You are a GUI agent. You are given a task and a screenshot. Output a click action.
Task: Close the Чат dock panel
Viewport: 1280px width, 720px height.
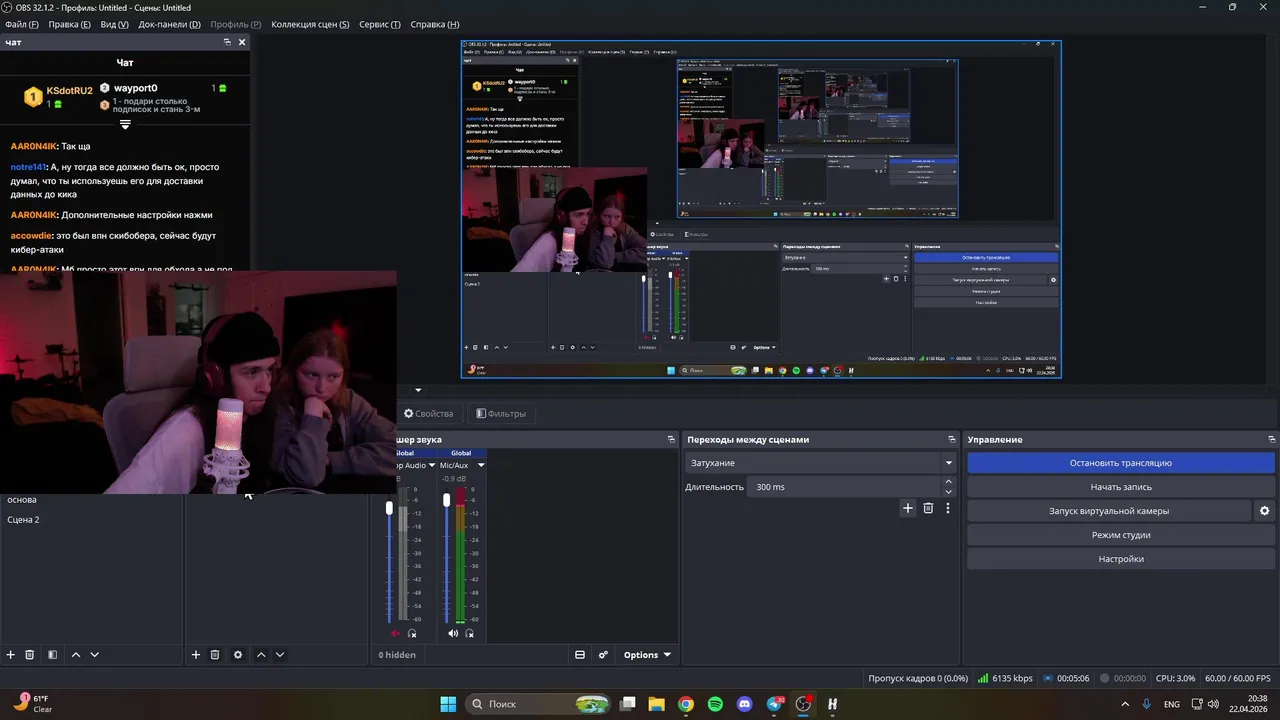coord(242,42)
